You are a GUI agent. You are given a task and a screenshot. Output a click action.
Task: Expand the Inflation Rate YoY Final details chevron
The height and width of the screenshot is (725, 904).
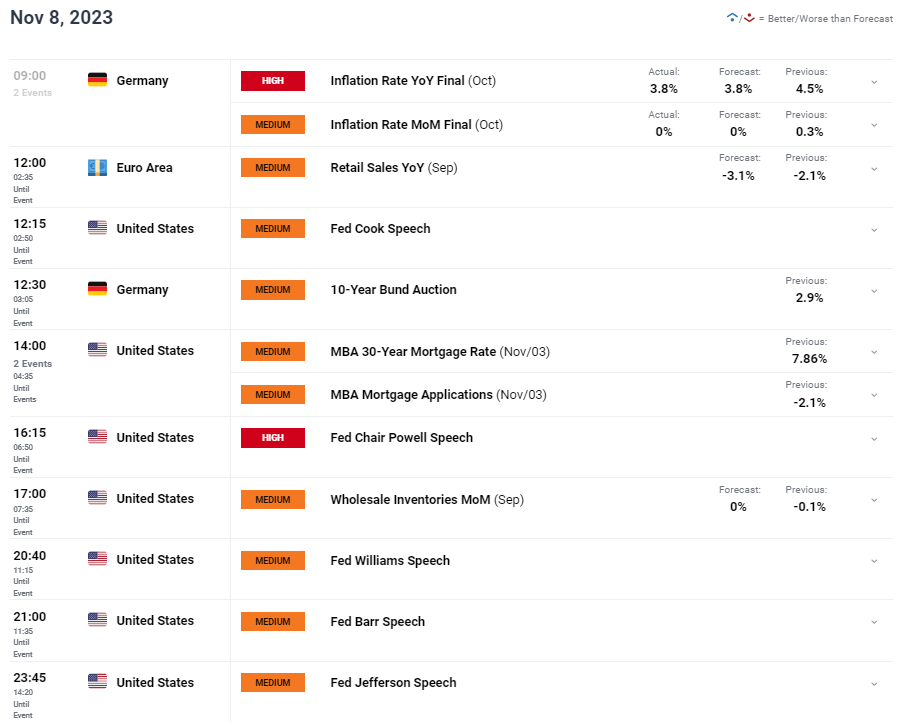pyautogui.click(x=874, y=81)
